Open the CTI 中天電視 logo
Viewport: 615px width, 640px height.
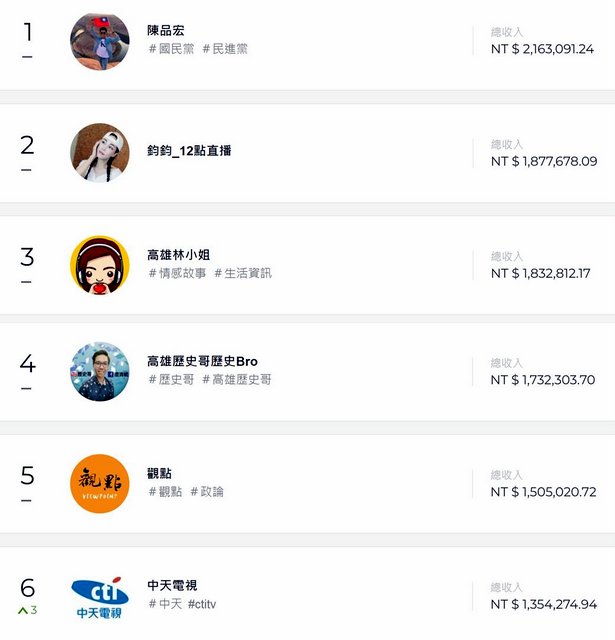[x=100, y=598]
